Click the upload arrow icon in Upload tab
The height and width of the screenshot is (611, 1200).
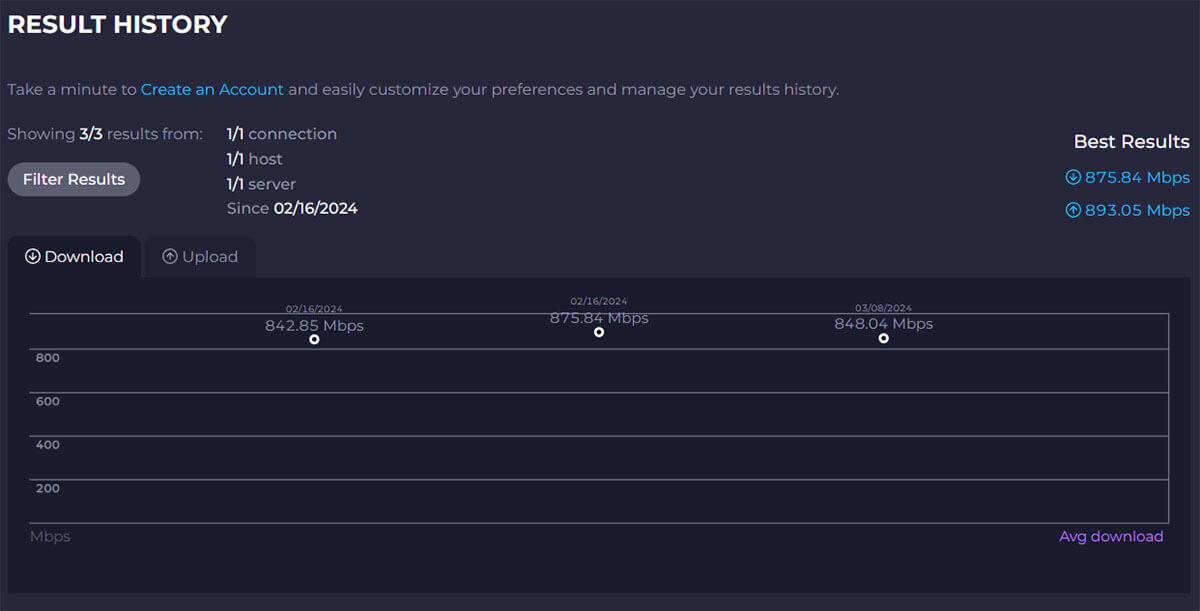point(170,257)
